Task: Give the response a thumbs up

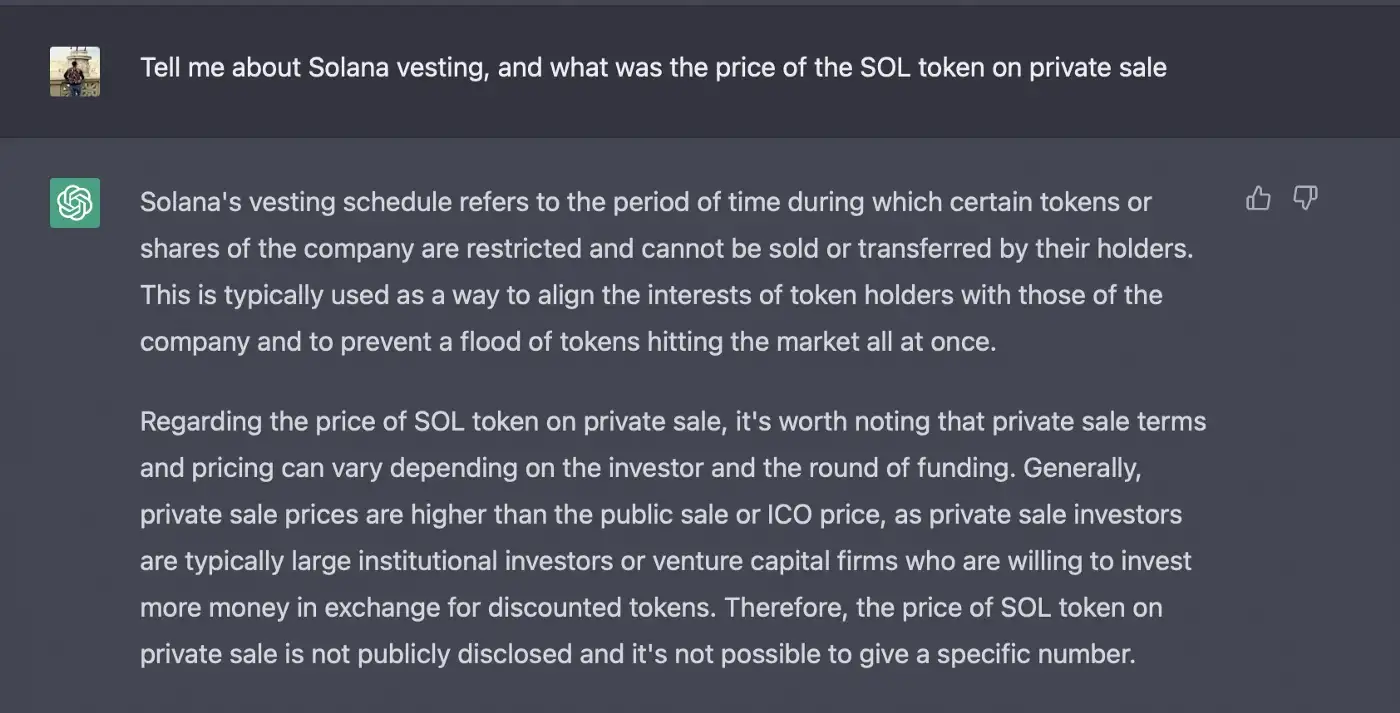Action: [1258, 199]
